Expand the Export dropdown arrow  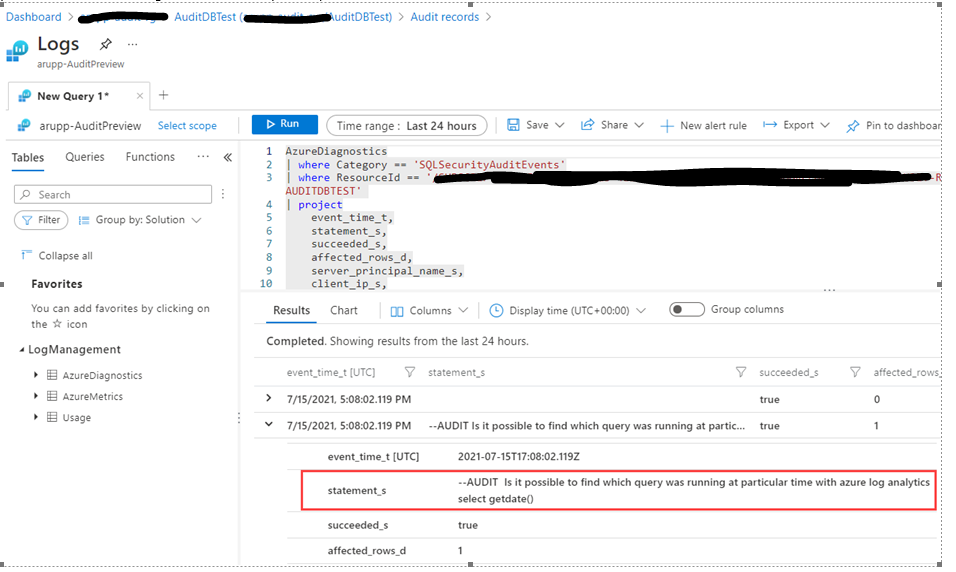(825, 125)
